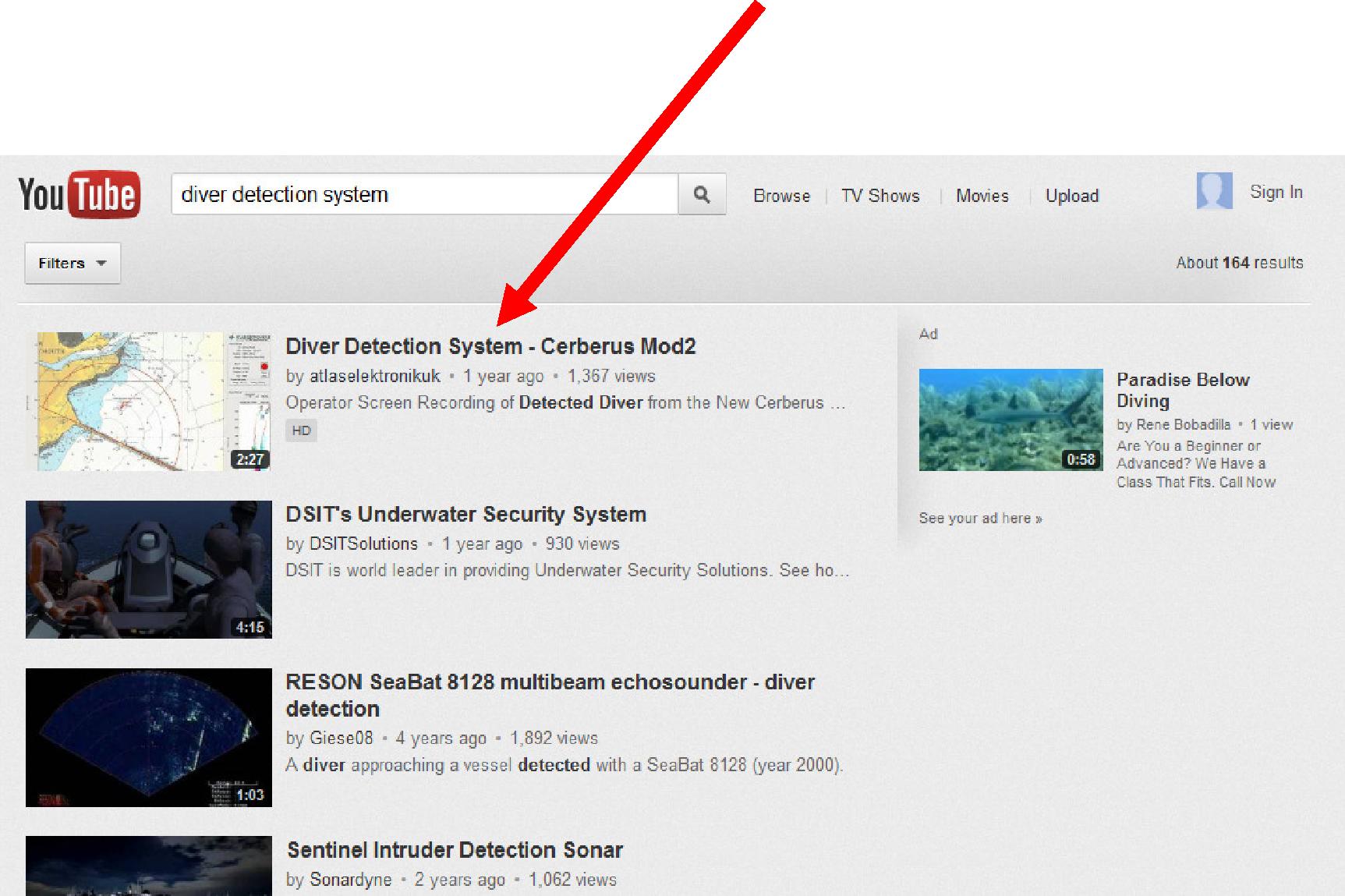This screenshot has width=1345, height=896.
Task: Click '2 years ago' on Sentinel result
Action: pos(459,880)
